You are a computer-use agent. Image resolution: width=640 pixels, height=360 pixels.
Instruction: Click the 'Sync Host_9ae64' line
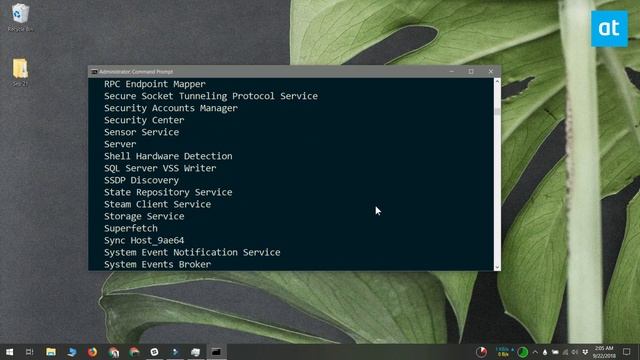coord(144,240)
